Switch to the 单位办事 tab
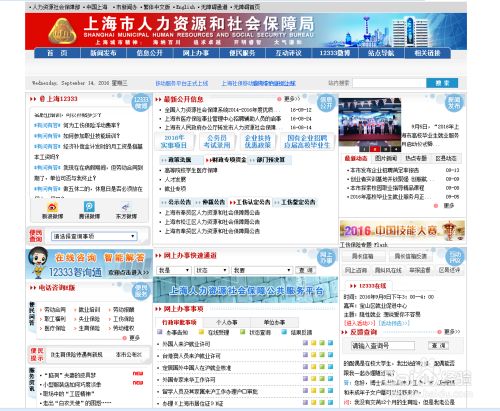 click(x=274, y=322)
